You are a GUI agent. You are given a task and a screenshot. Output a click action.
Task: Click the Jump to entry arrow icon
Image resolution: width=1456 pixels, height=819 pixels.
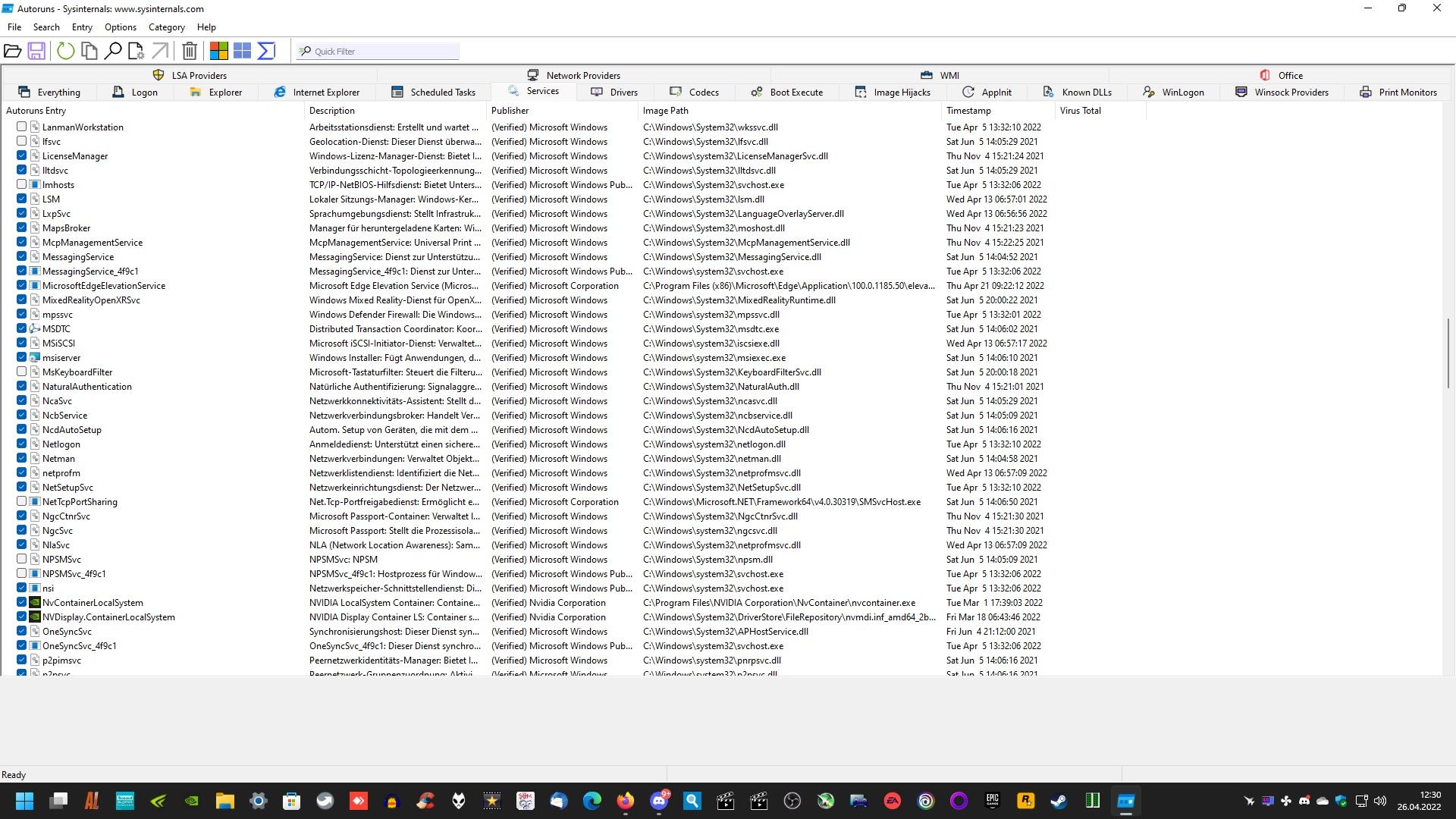pyautogui.click(x=160, y=51)
